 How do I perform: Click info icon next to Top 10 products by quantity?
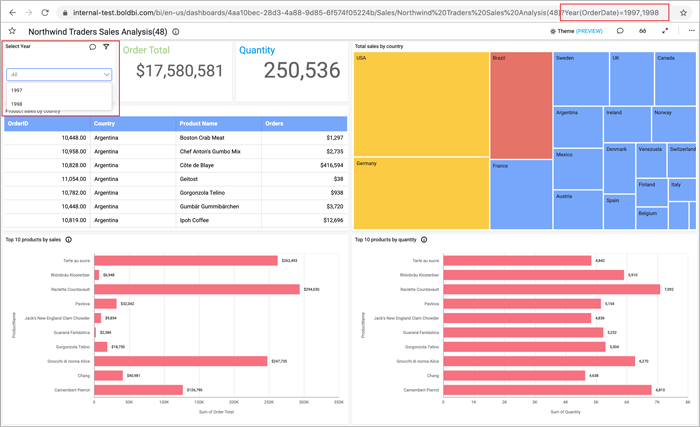pyautogui.click(x=424, y=240)
